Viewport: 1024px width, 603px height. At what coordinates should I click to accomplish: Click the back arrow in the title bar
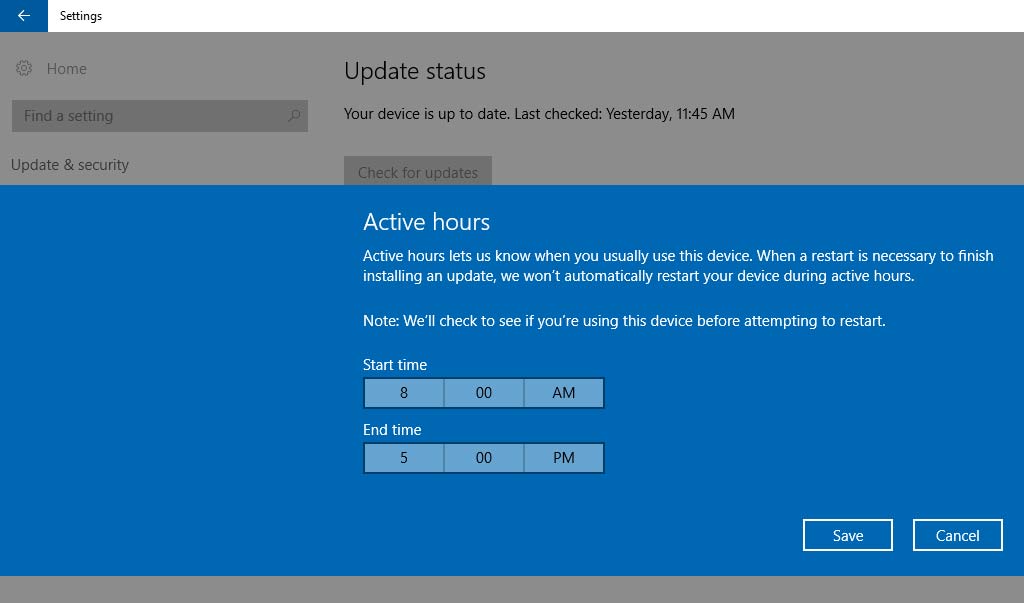[x=23, y=16]
